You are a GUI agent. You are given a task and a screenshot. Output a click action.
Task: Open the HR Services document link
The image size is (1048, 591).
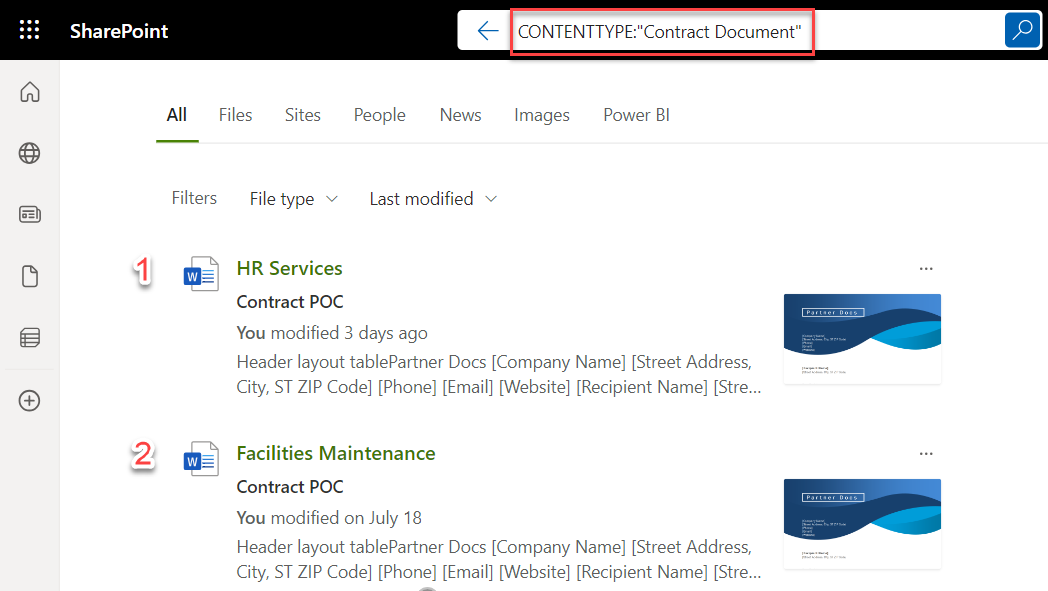[289, 268]
